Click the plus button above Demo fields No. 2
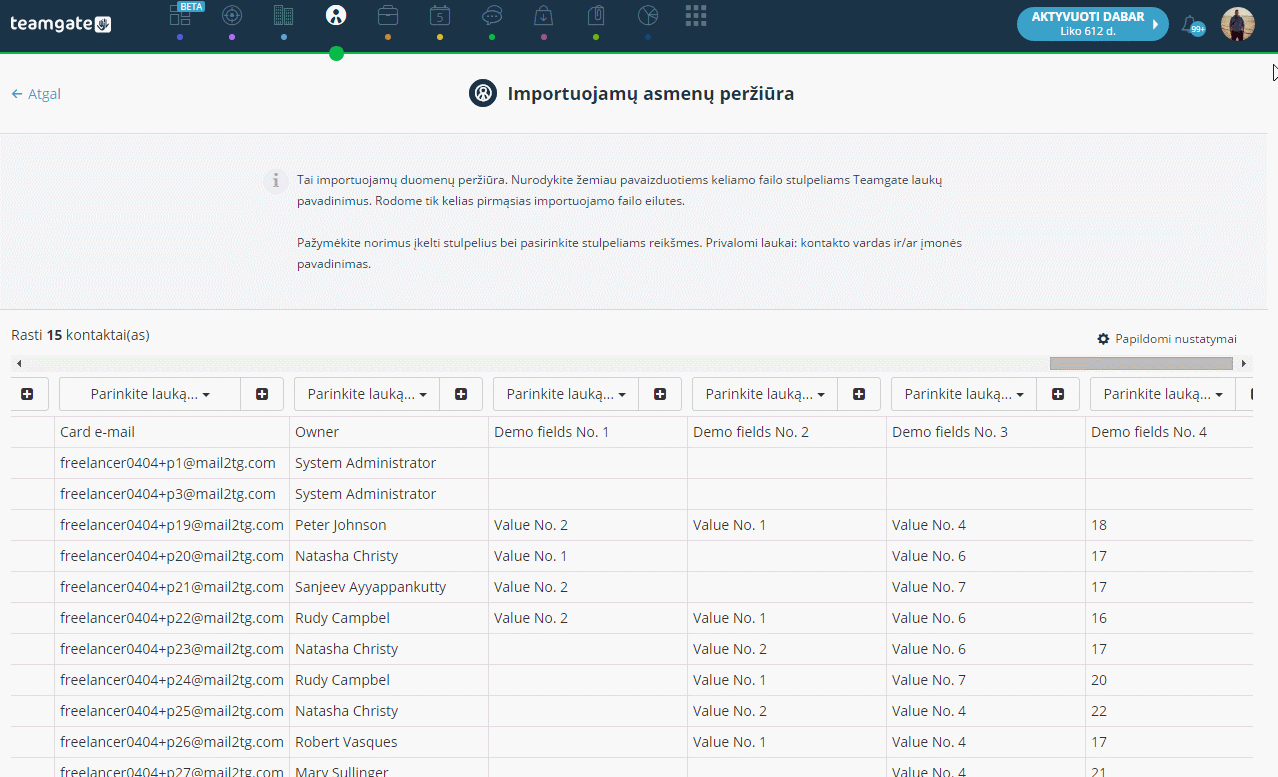This screenshot has width=1278, height=777. 859,394
